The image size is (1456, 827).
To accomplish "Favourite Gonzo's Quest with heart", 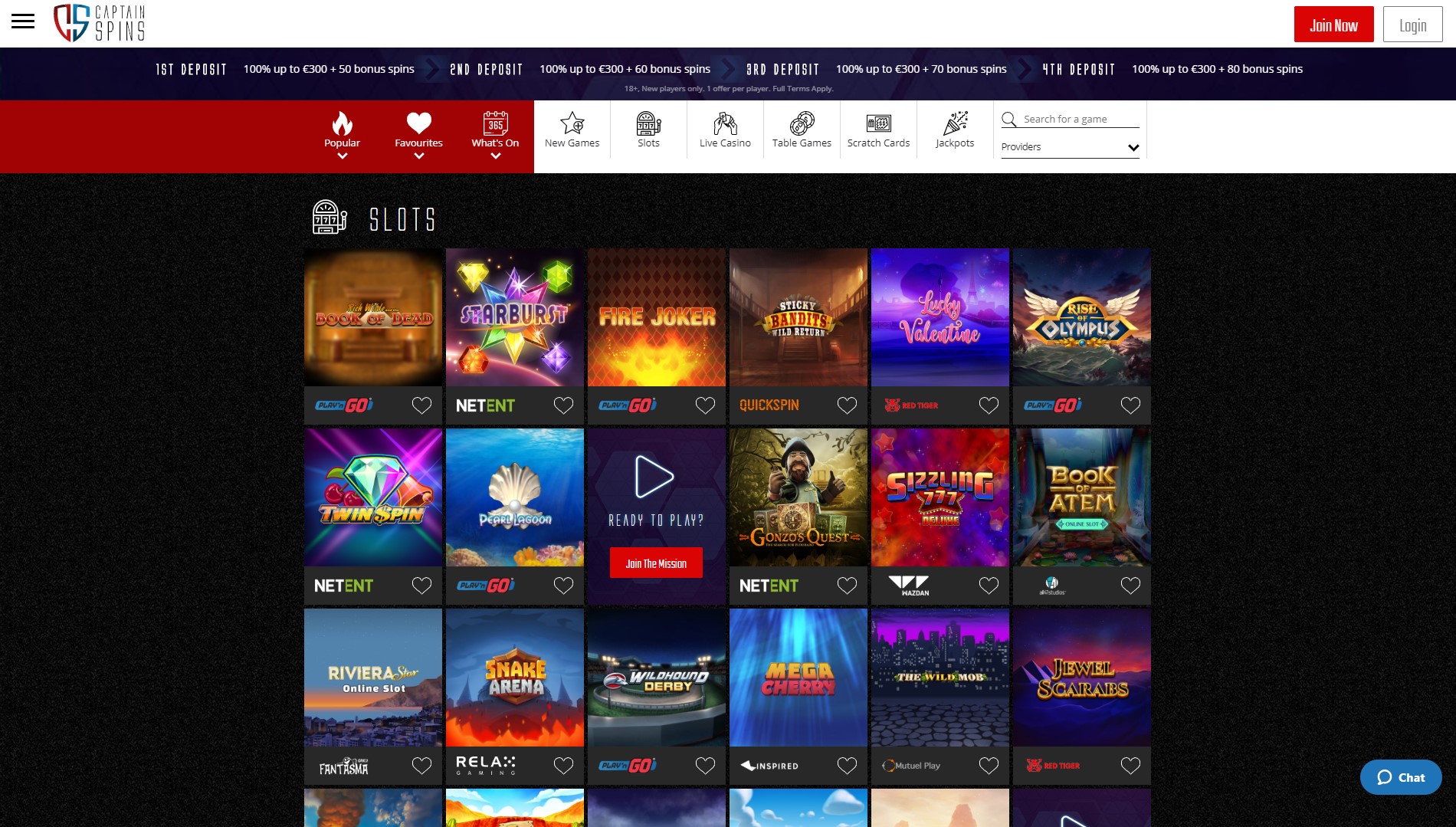I will 847,586.
